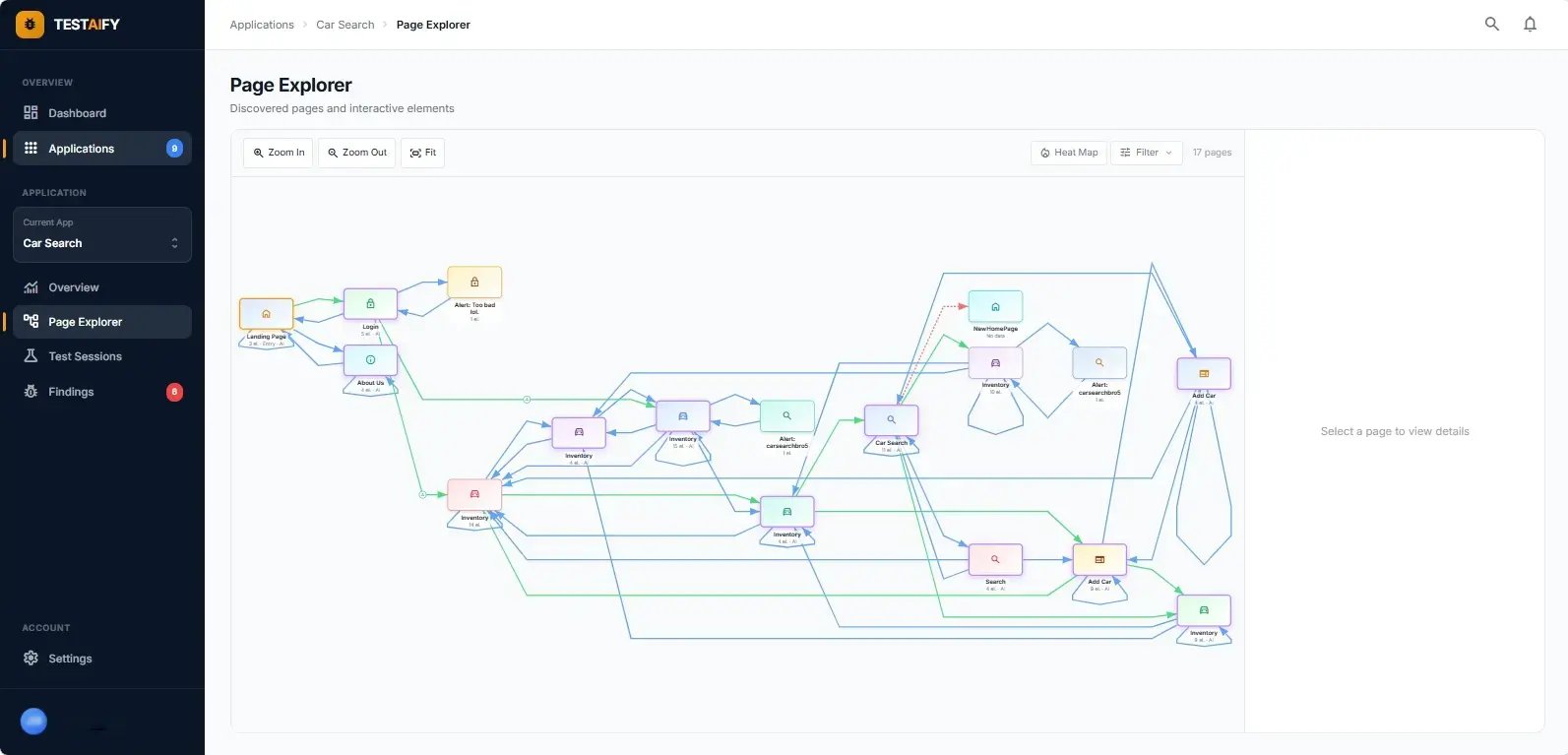Select the NewHomePage node
Viewport: 1568px width, 755px height.
(x=995, y=306)
